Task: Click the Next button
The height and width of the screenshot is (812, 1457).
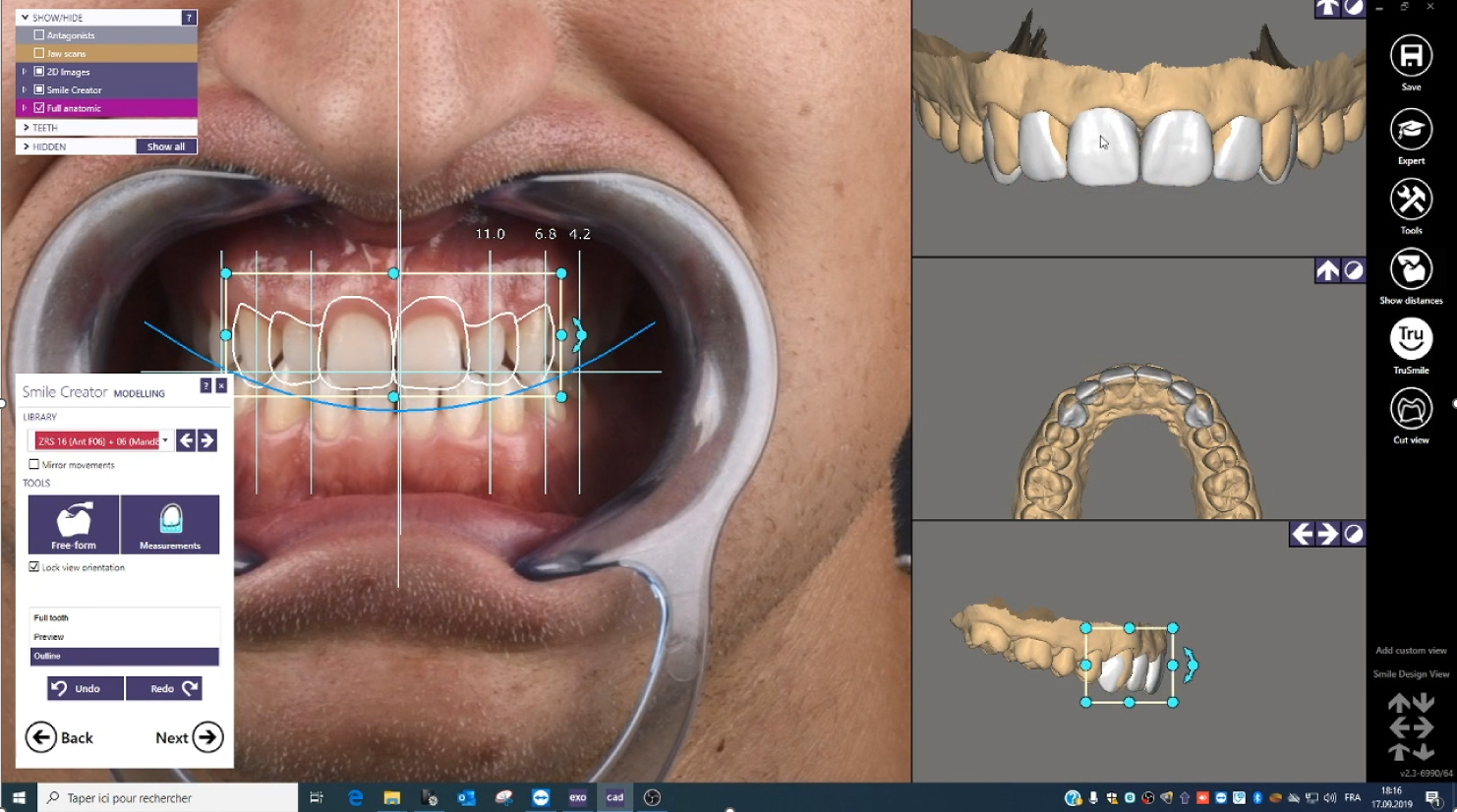Action: (x=190, y=737)
